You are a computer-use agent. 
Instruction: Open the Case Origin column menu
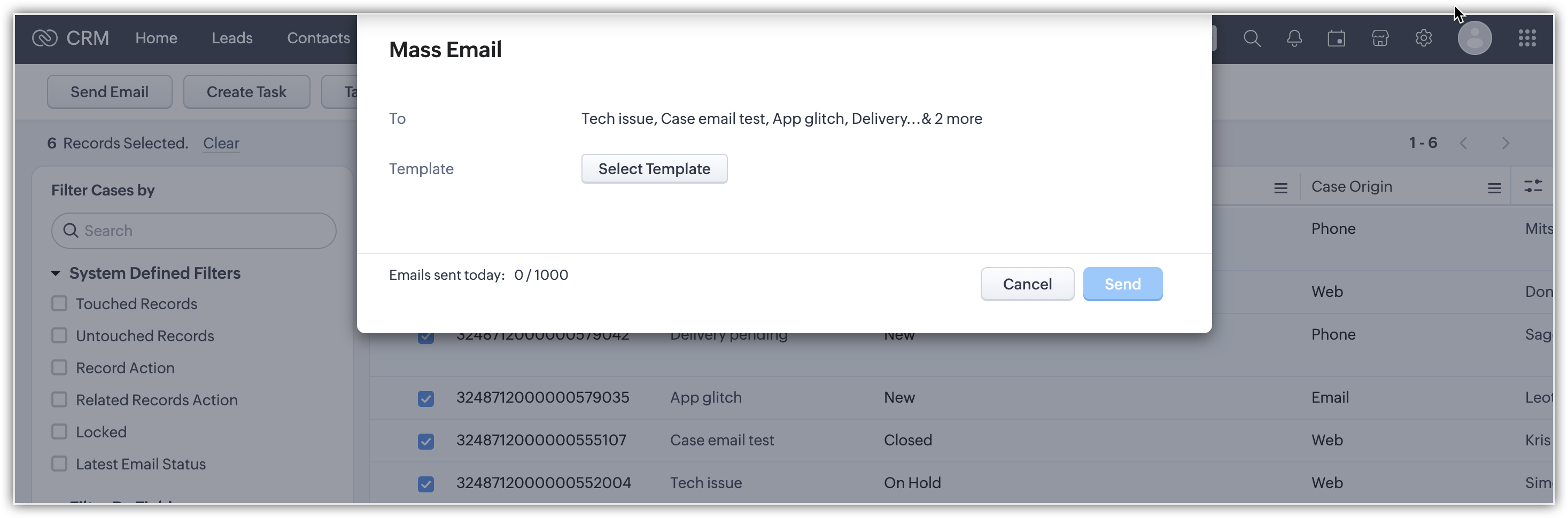click(1494, 188)
